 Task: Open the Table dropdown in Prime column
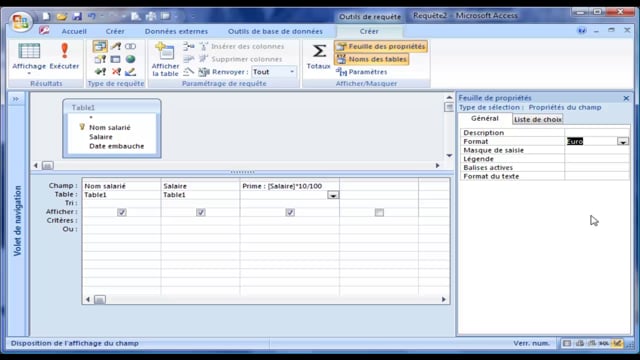click(333, 195)
